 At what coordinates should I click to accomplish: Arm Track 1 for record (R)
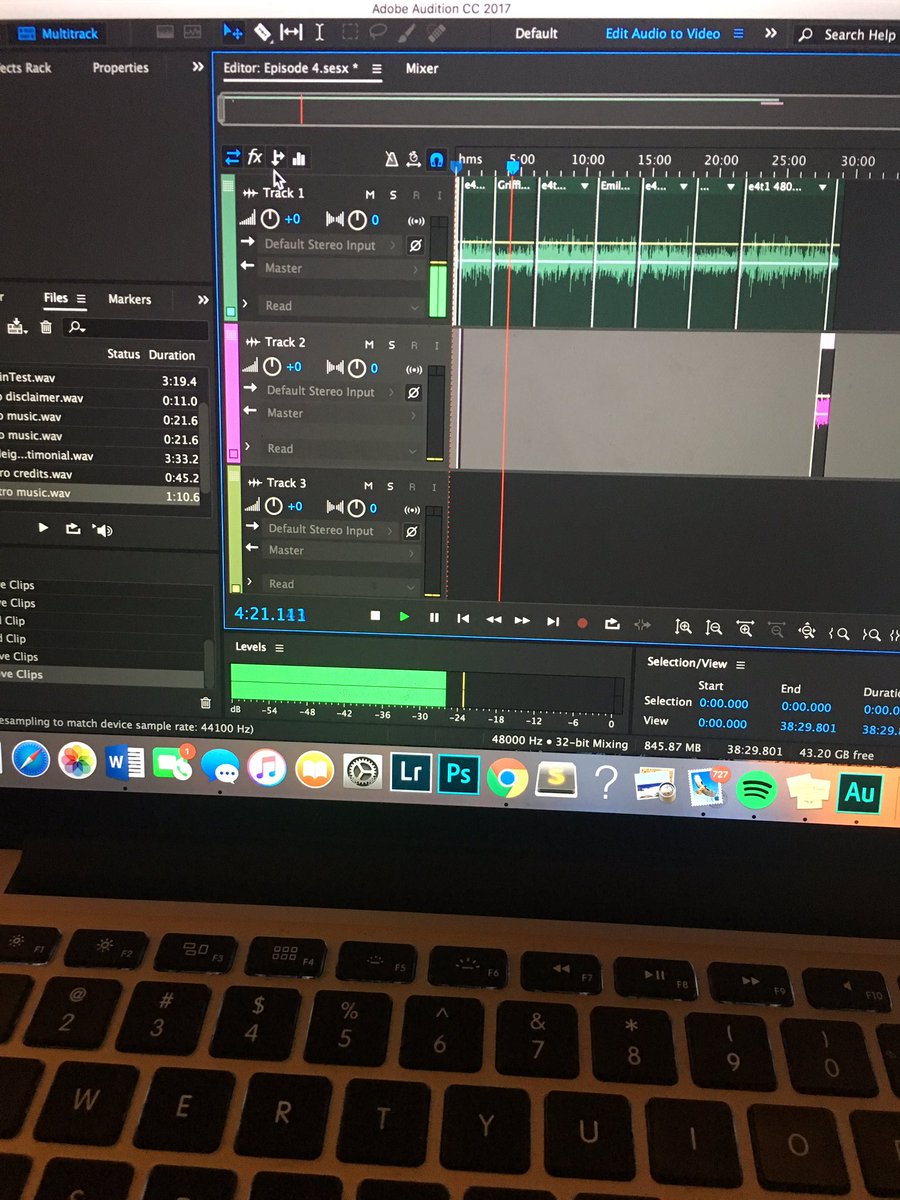tap(416, 196)
